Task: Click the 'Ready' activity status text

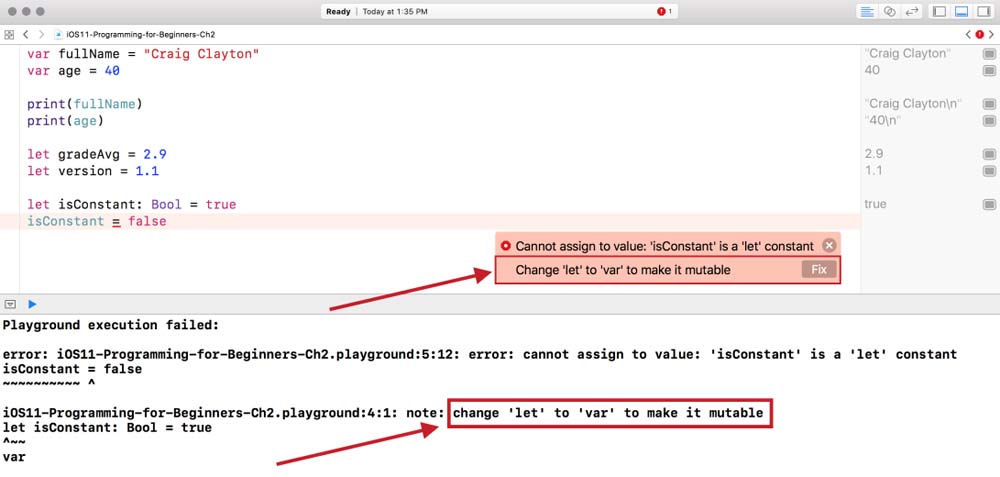Action: point(338,11)
